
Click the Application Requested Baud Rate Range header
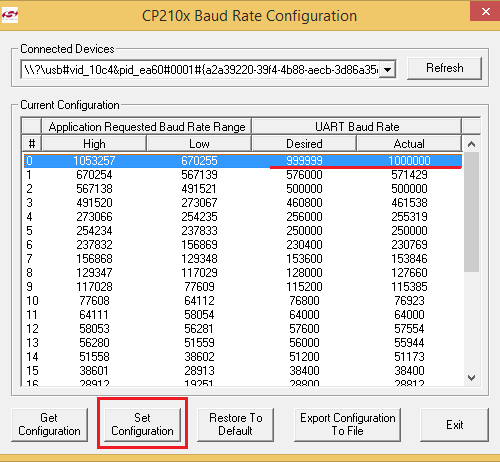(x=147, y=127)
